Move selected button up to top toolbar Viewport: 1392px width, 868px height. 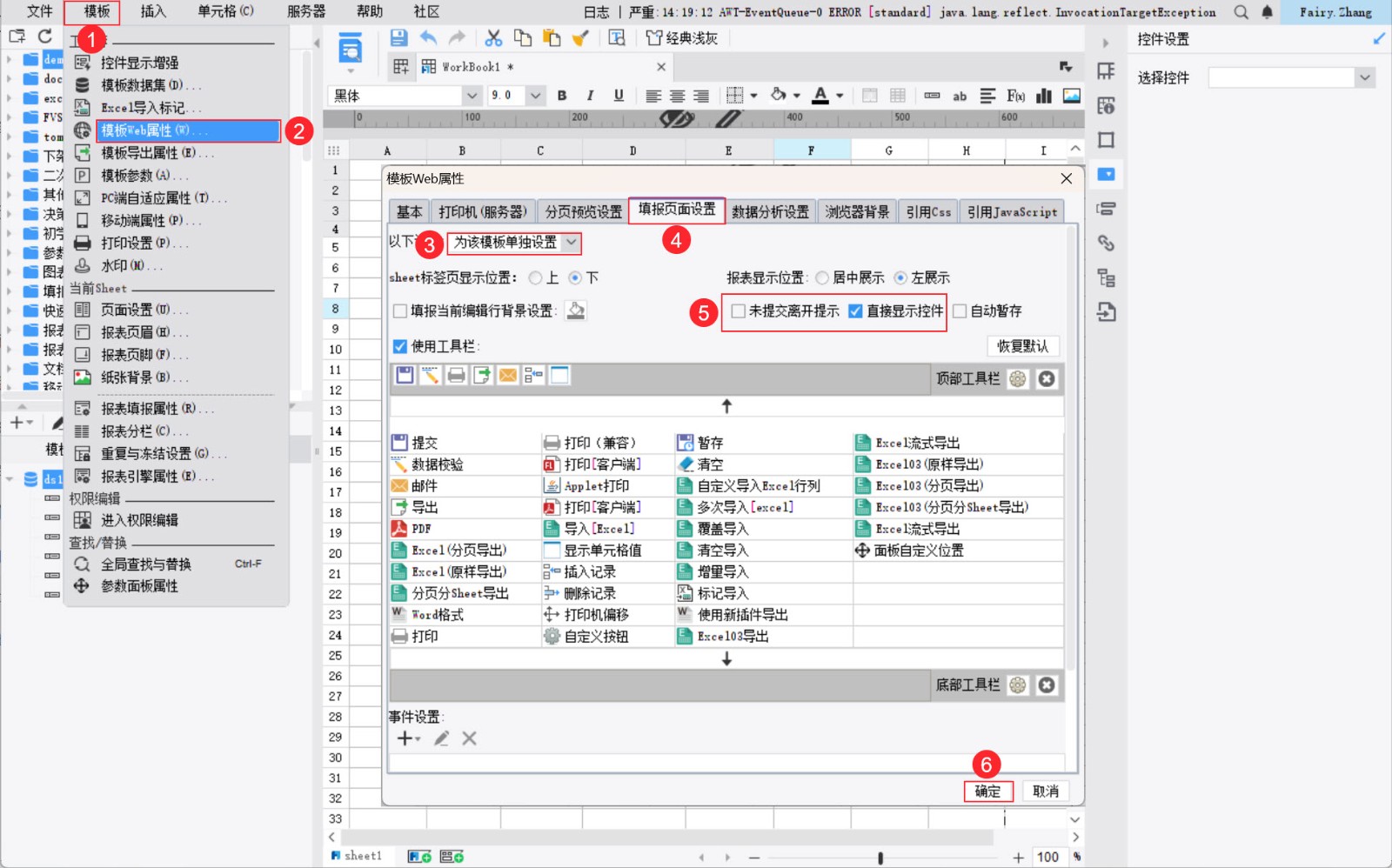click(726, 406)
